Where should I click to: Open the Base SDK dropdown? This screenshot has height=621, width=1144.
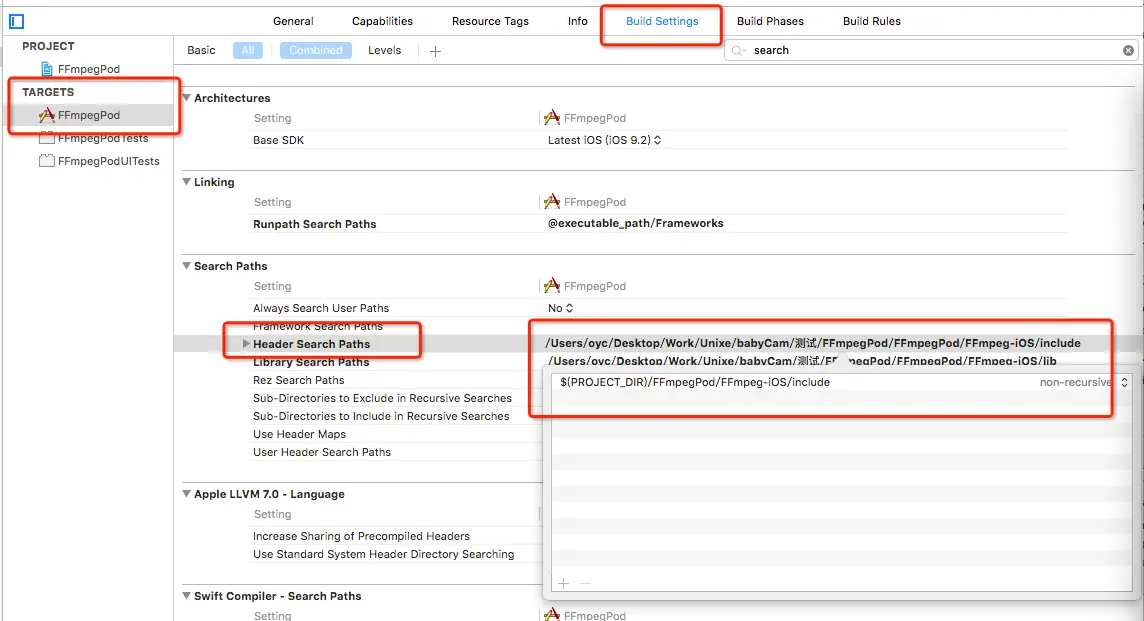(x=605, y=140)
